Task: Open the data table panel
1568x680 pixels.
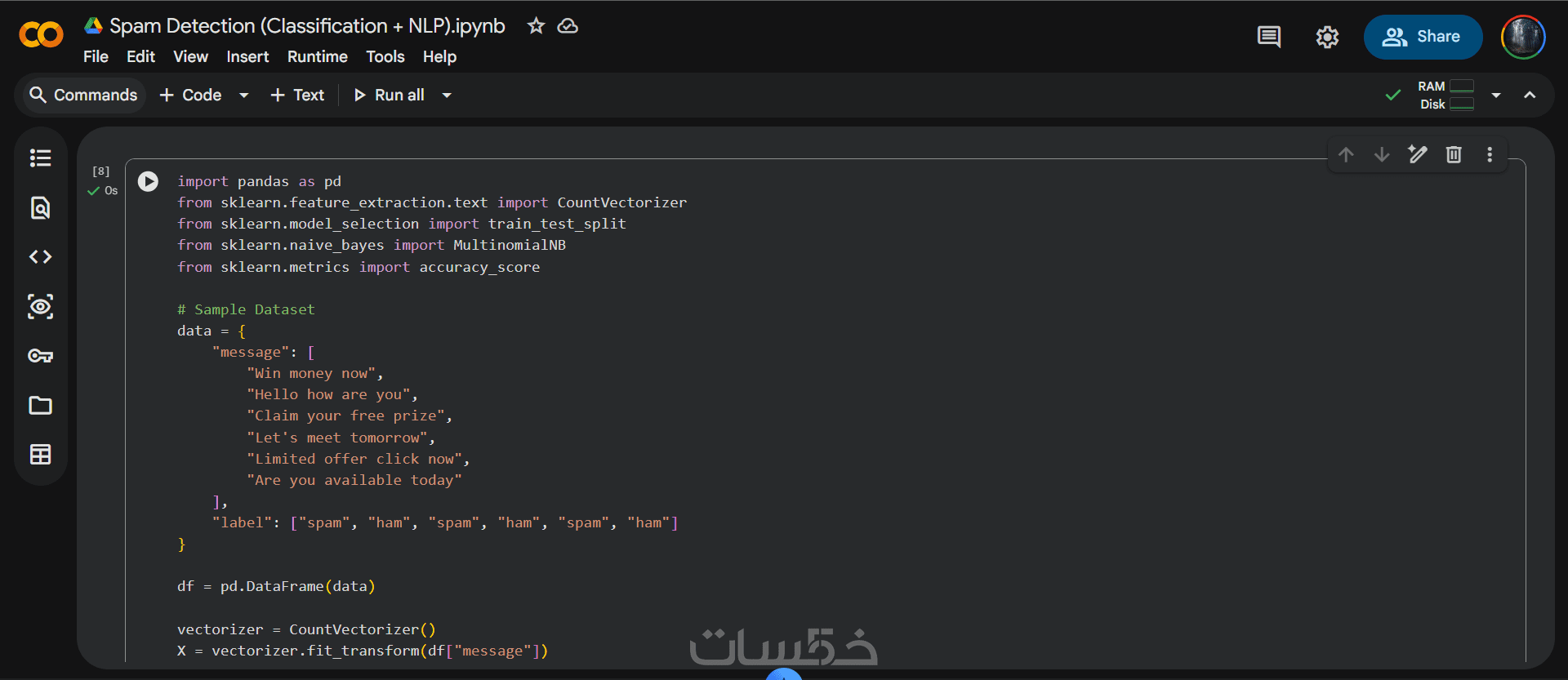Action: coord(40,455)
